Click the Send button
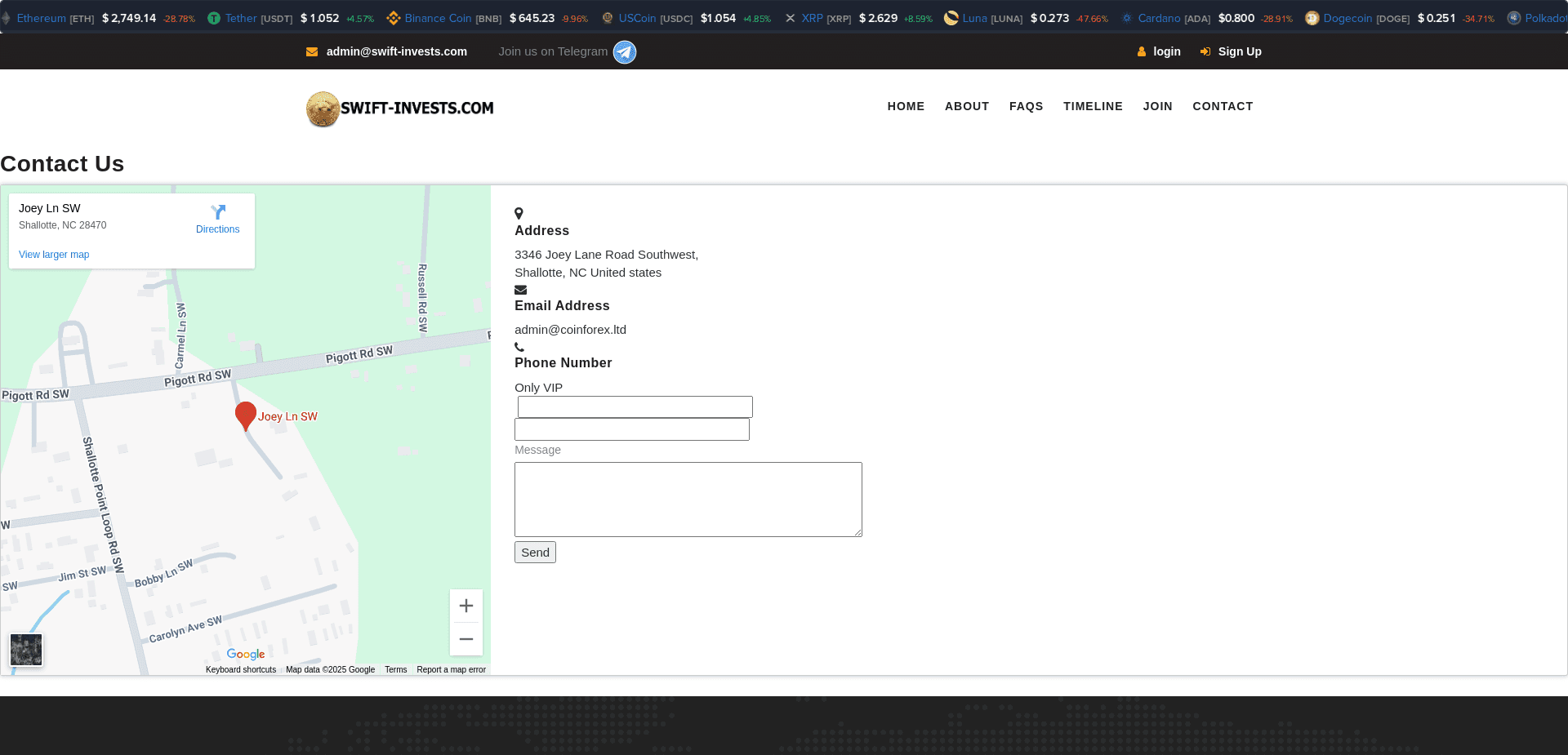The height and width of the screenshot is (755, 1568). [535, 552]
